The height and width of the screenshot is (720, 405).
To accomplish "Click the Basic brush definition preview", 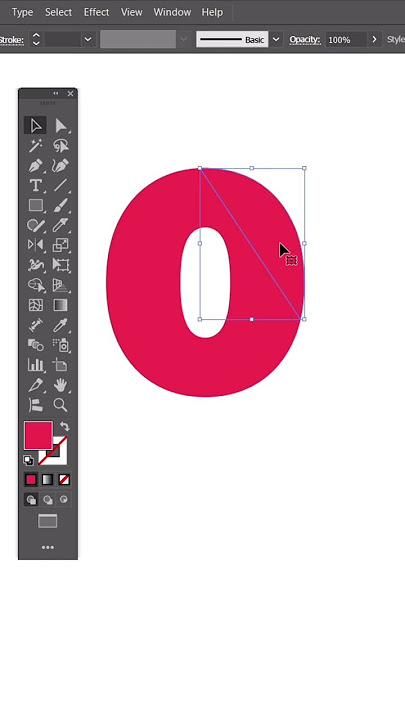I will pyautogui.click(x=232, y=39).
